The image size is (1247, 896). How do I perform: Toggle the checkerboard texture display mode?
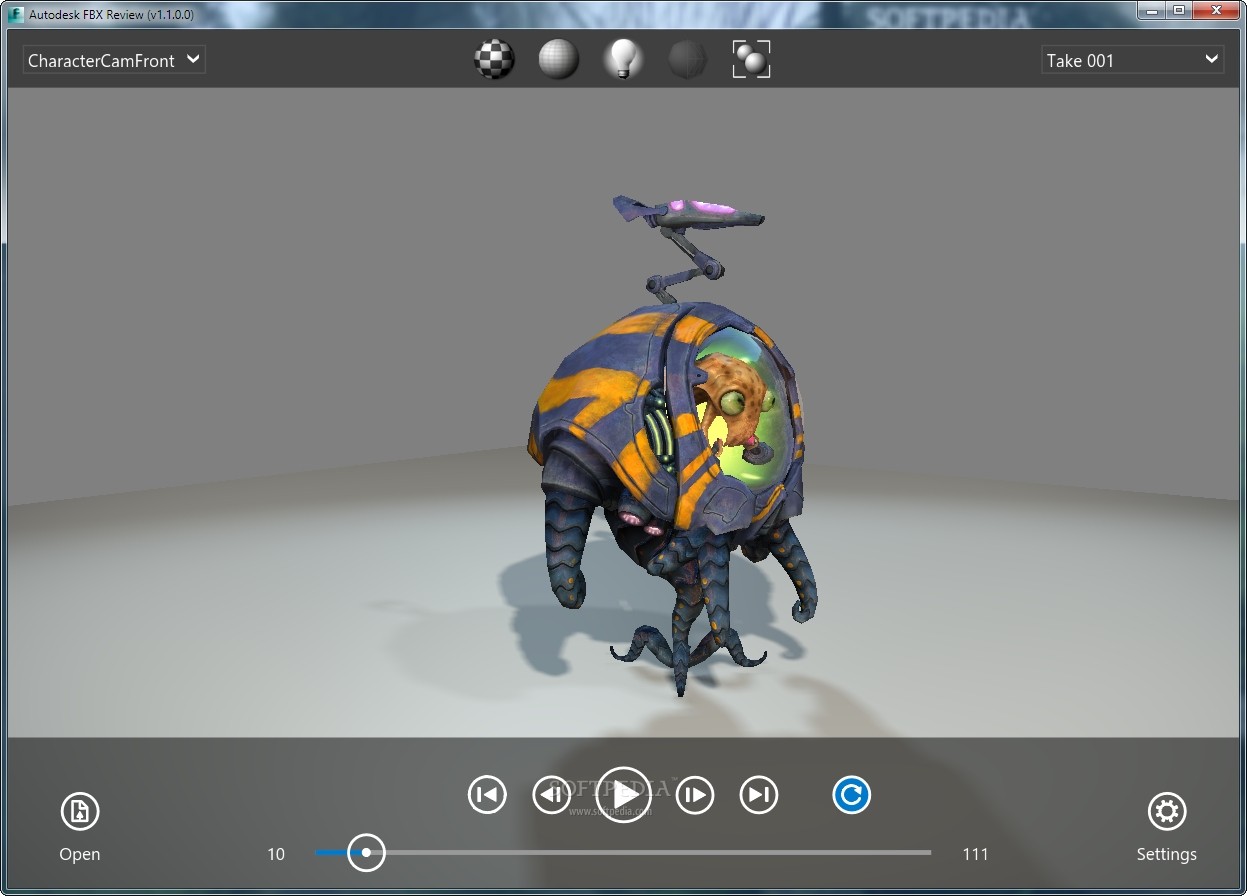pyautogui.click(x=494, y=60)
